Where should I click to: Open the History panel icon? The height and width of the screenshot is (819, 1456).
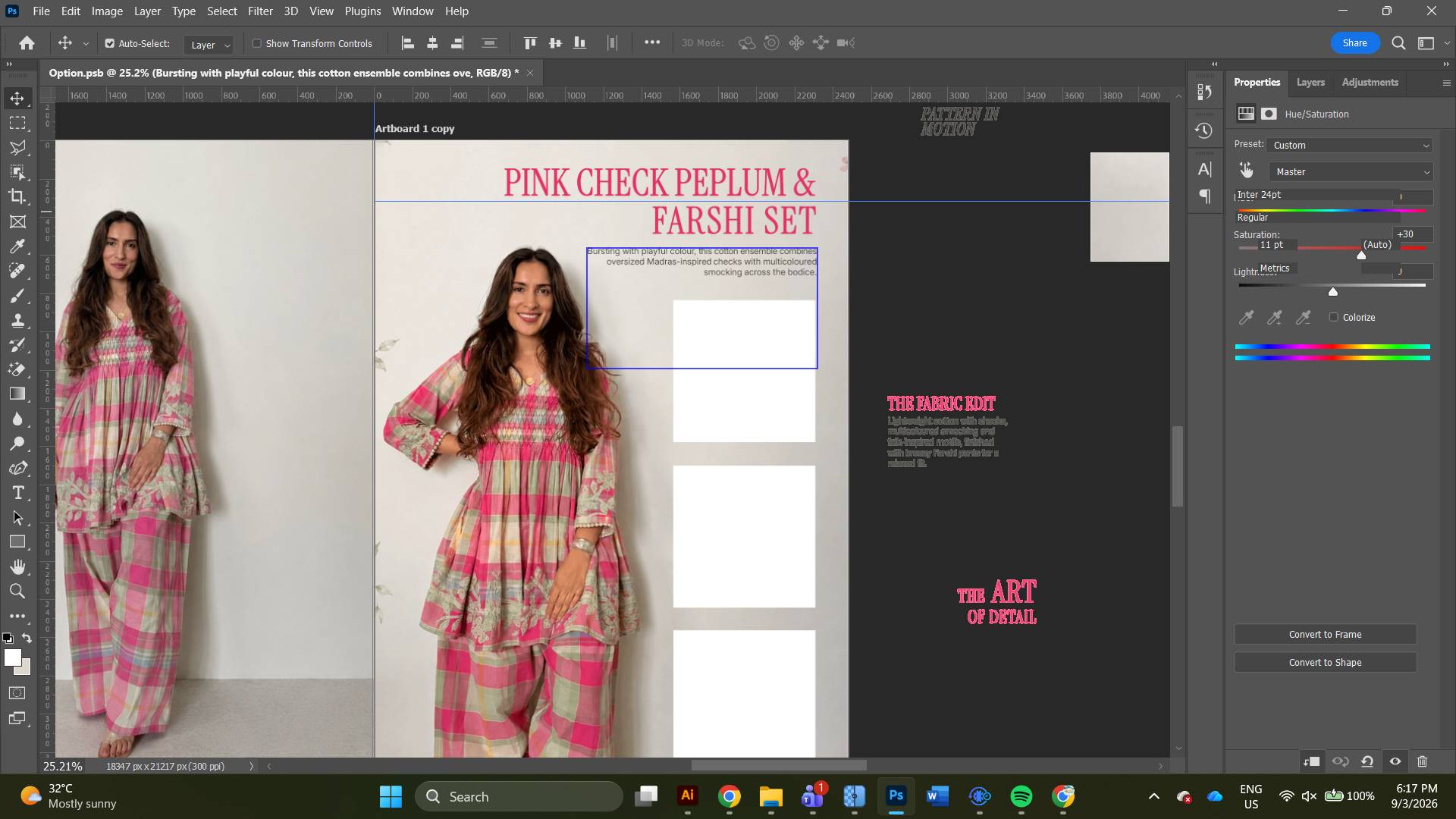1203,130
